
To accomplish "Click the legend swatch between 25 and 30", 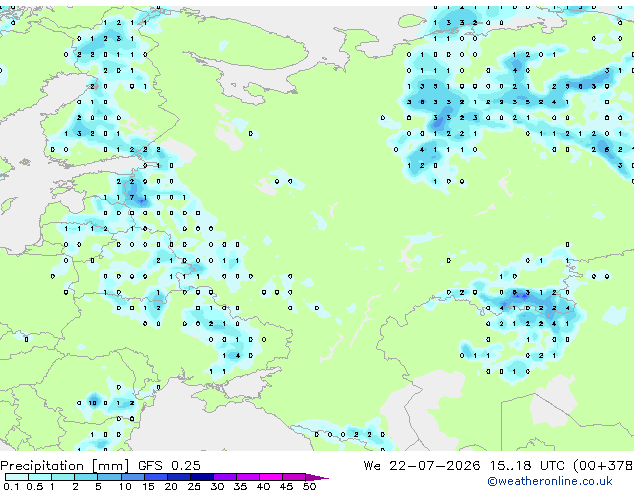I will pos(202,477).
